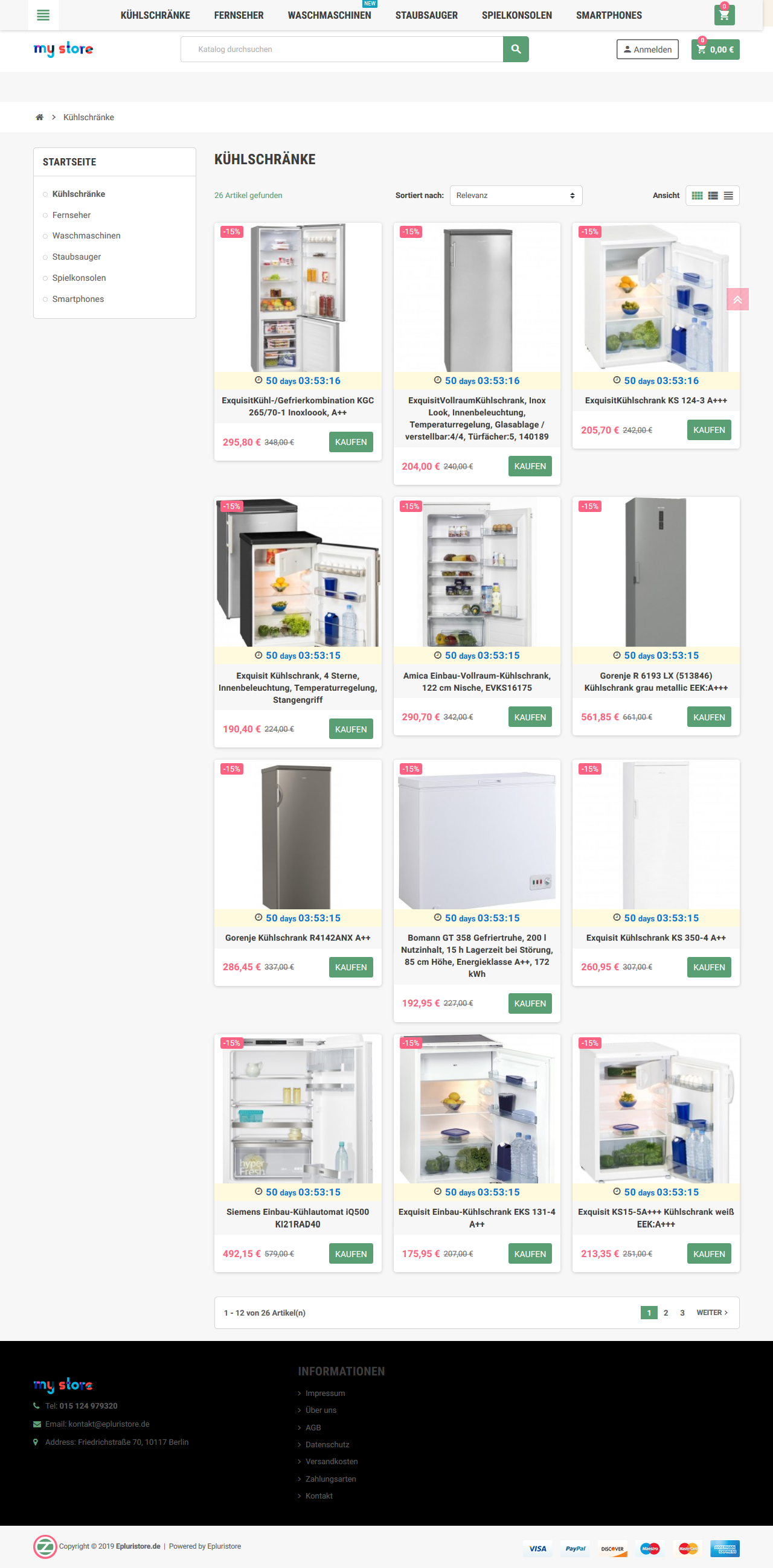Go to page 2 of results
The width and height of the screenshot is (773, 1568).
(x=666, y=1313)
